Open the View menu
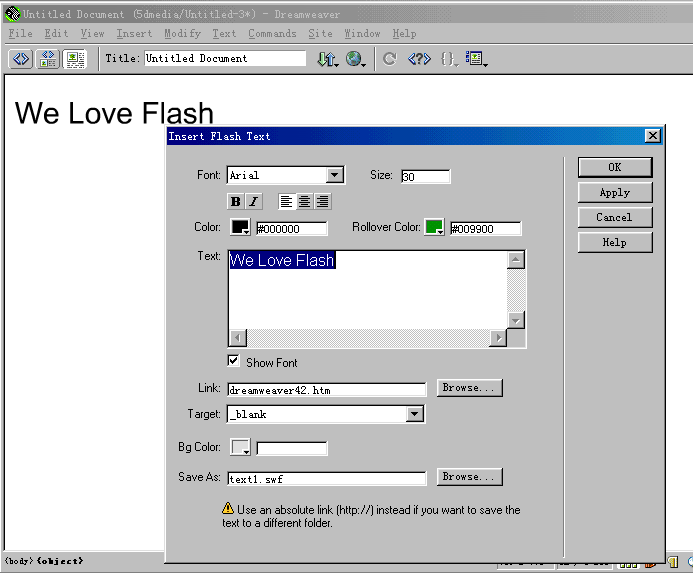The height and width of the screenshot is (573, 693). [x=92, y=34]
